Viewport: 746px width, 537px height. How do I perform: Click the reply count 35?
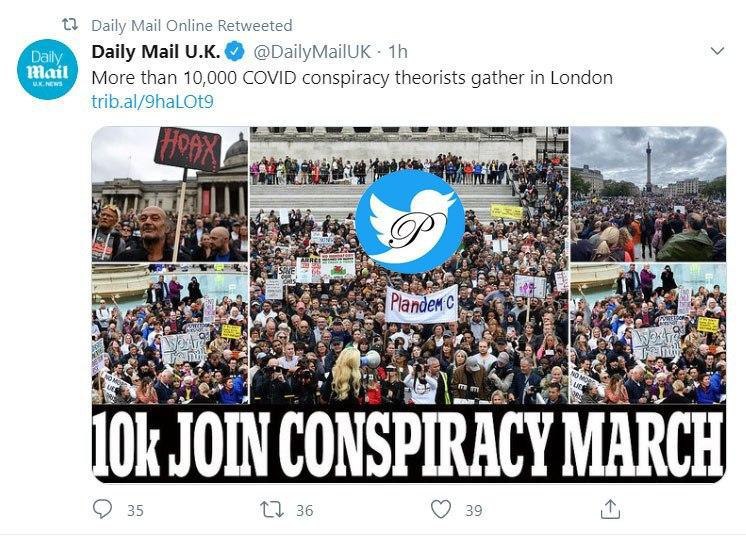135,510
